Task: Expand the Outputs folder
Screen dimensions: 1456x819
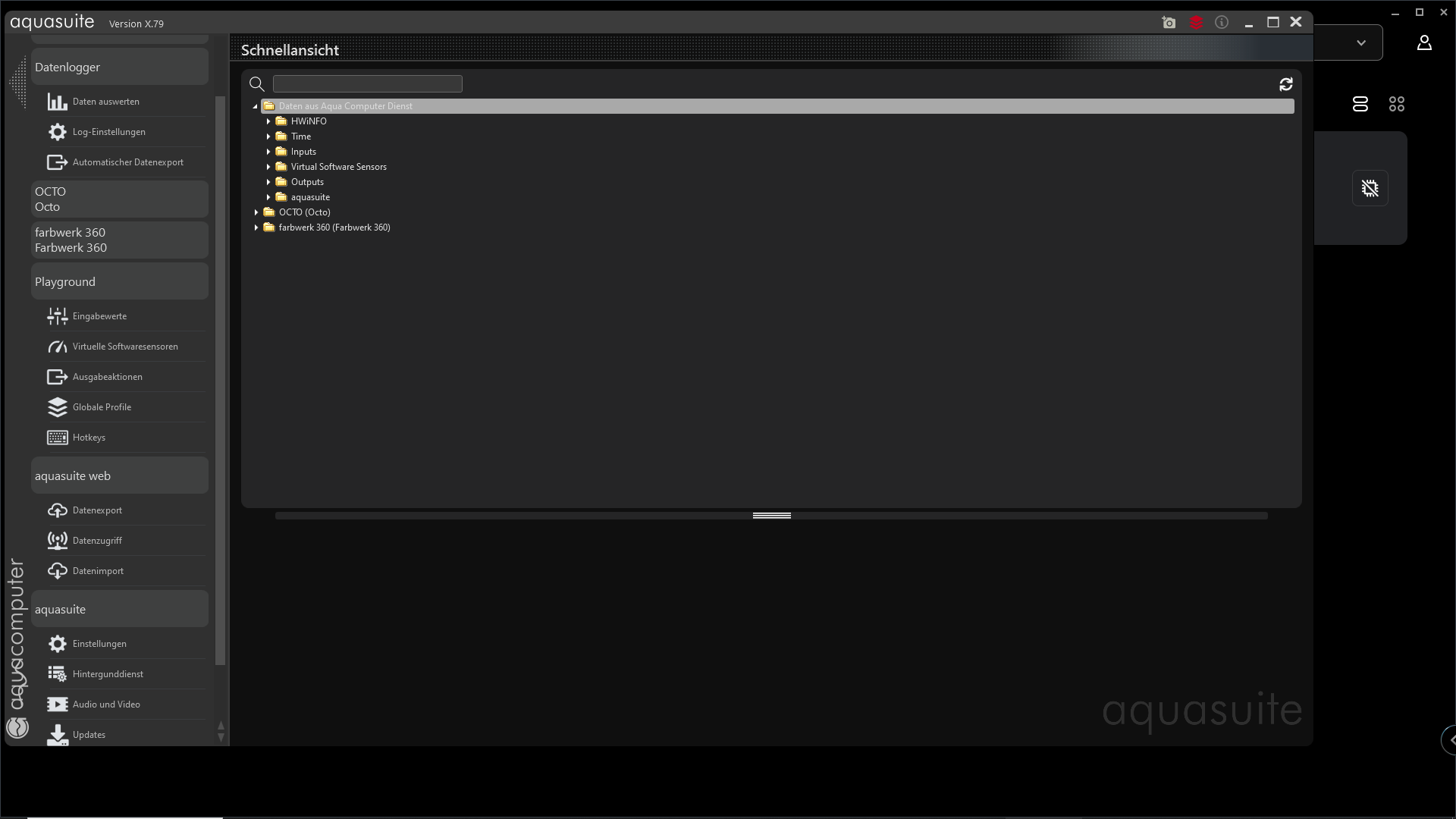Action: (268, 182)
